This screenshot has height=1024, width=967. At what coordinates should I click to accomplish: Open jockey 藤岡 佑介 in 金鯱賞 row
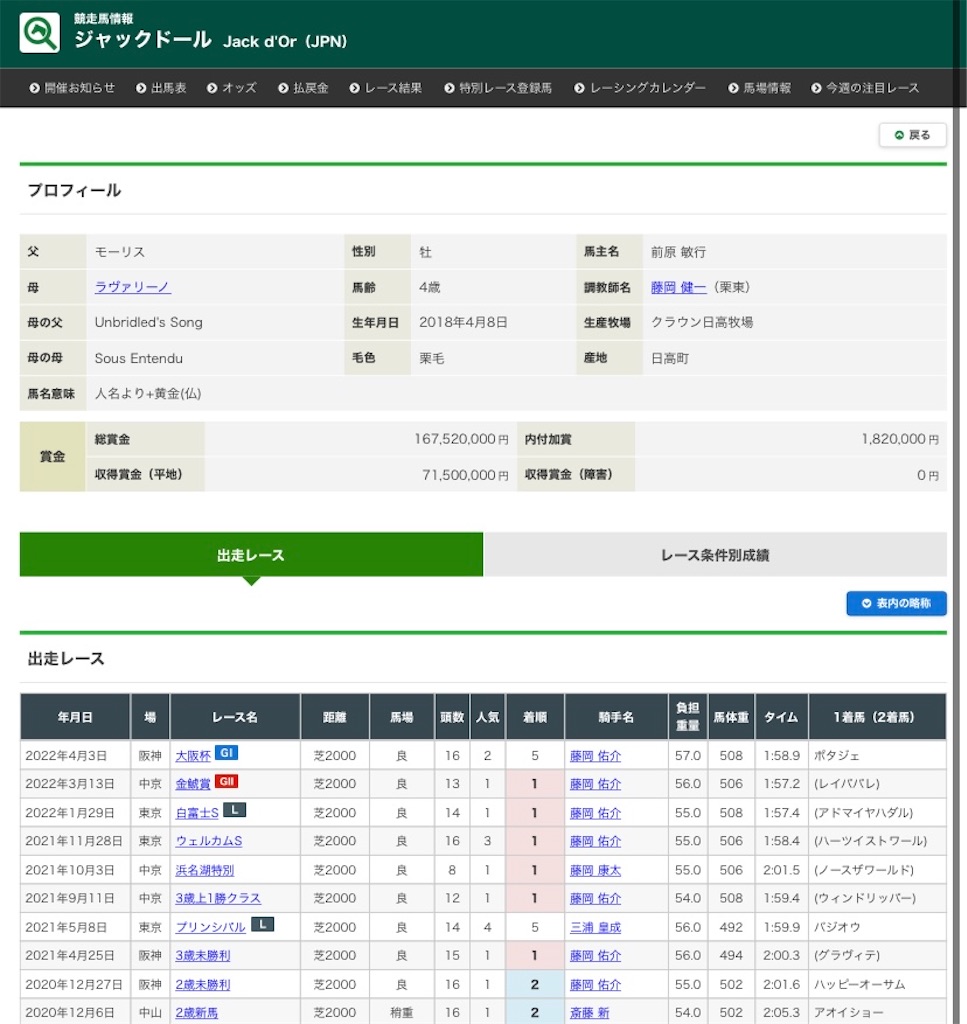click(x=595, y=784)
